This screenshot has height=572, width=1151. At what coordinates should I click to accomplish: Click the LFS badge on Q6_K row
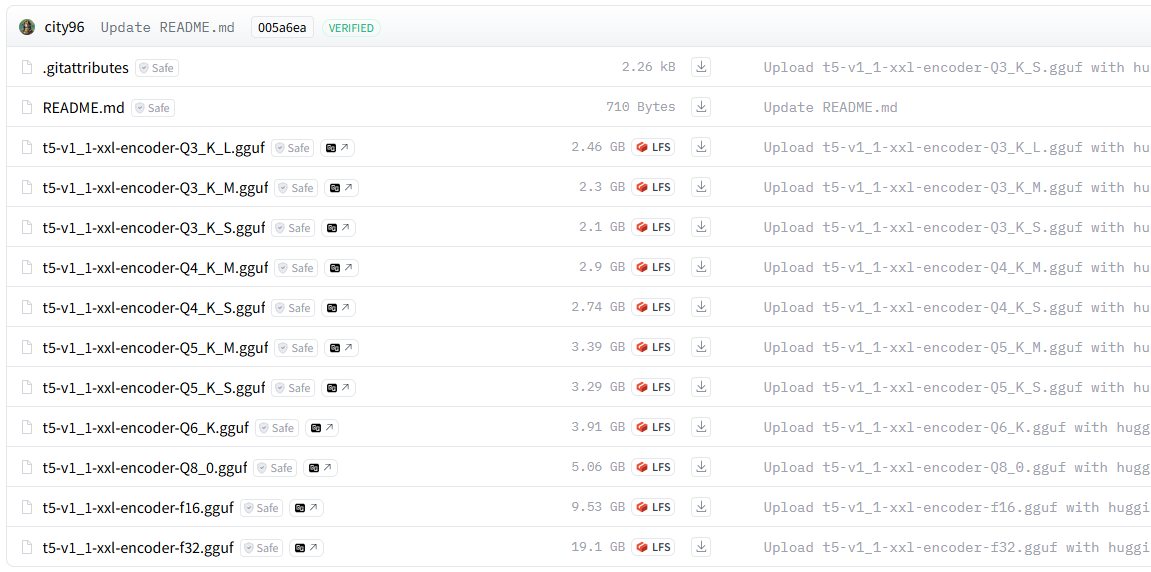pos(653,427)
